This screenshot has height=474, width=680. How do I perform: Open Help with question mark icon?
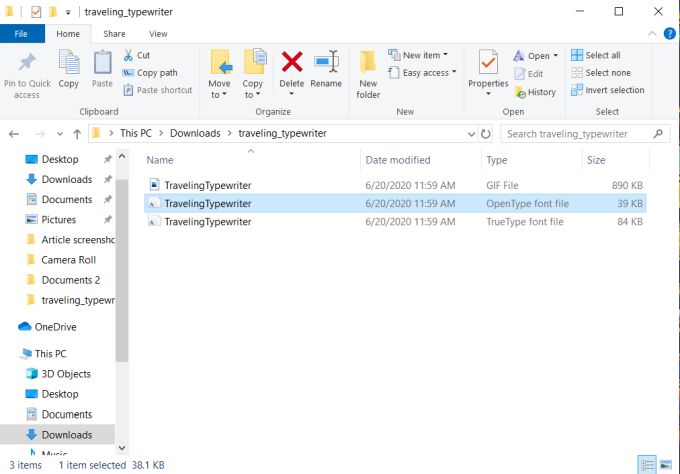pyautogui.click(x=670, y=33)
